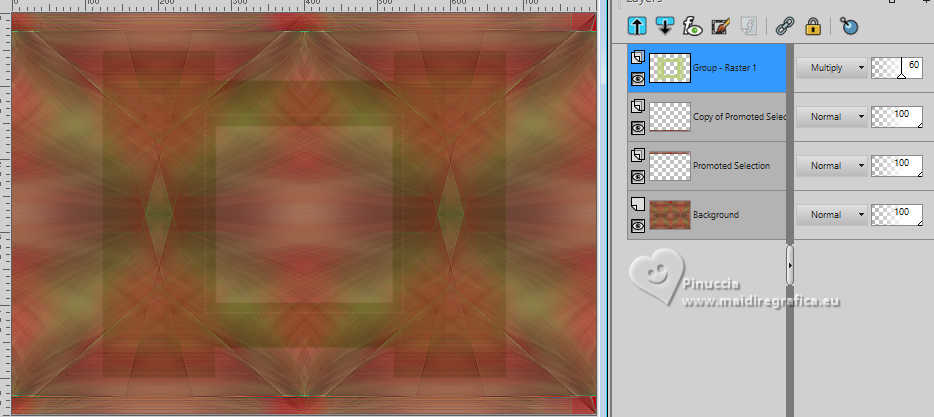Toggle visibility of Promoted Selection layer
This screenshot has height=417, width=934.
(x=637, y=176)
